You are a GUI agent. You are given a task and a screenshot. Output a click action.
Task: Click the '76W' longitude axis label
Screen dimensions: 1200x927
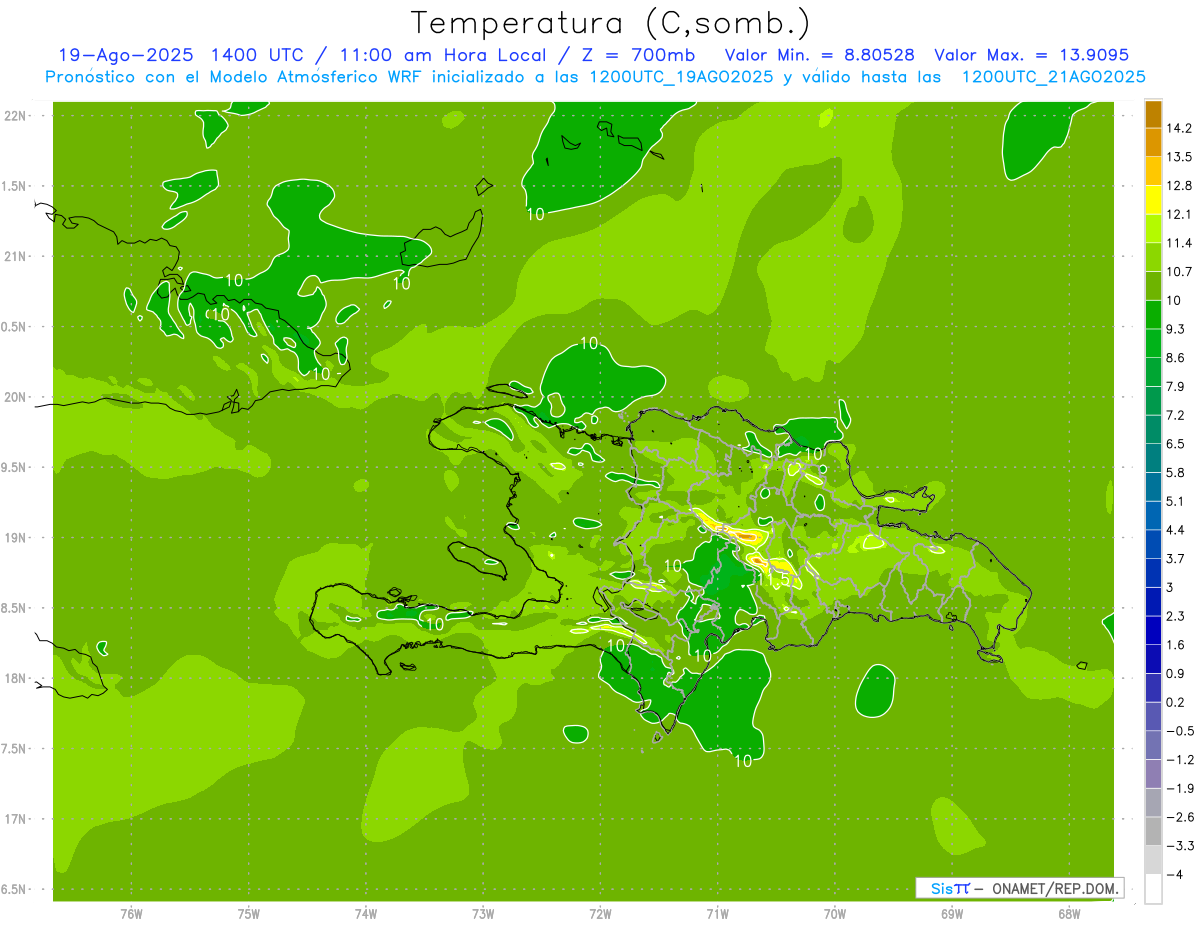pos(131,913)
